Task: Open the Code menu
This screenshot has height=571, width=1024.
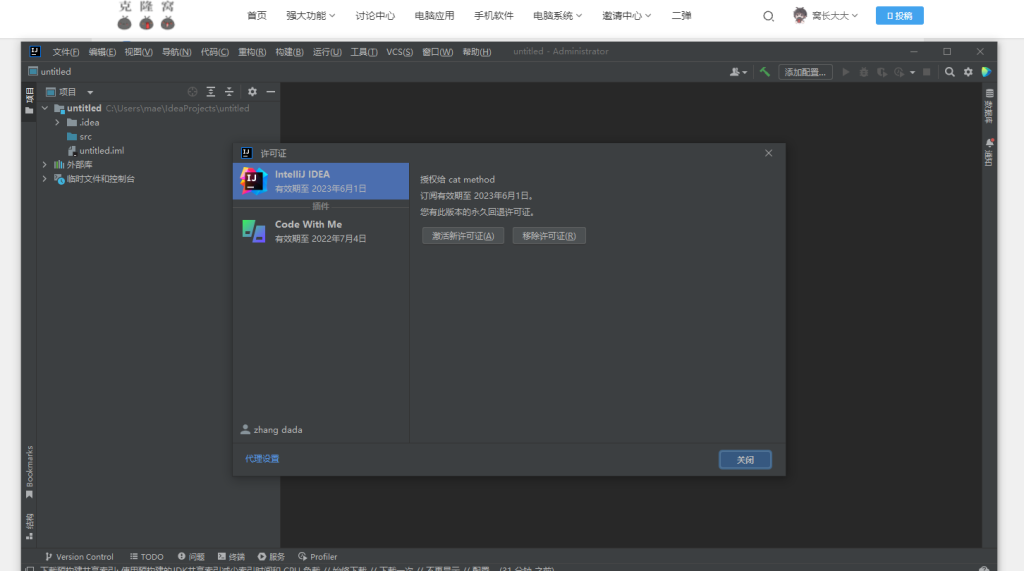Action: pyautogui.click(x=214, y=52)
